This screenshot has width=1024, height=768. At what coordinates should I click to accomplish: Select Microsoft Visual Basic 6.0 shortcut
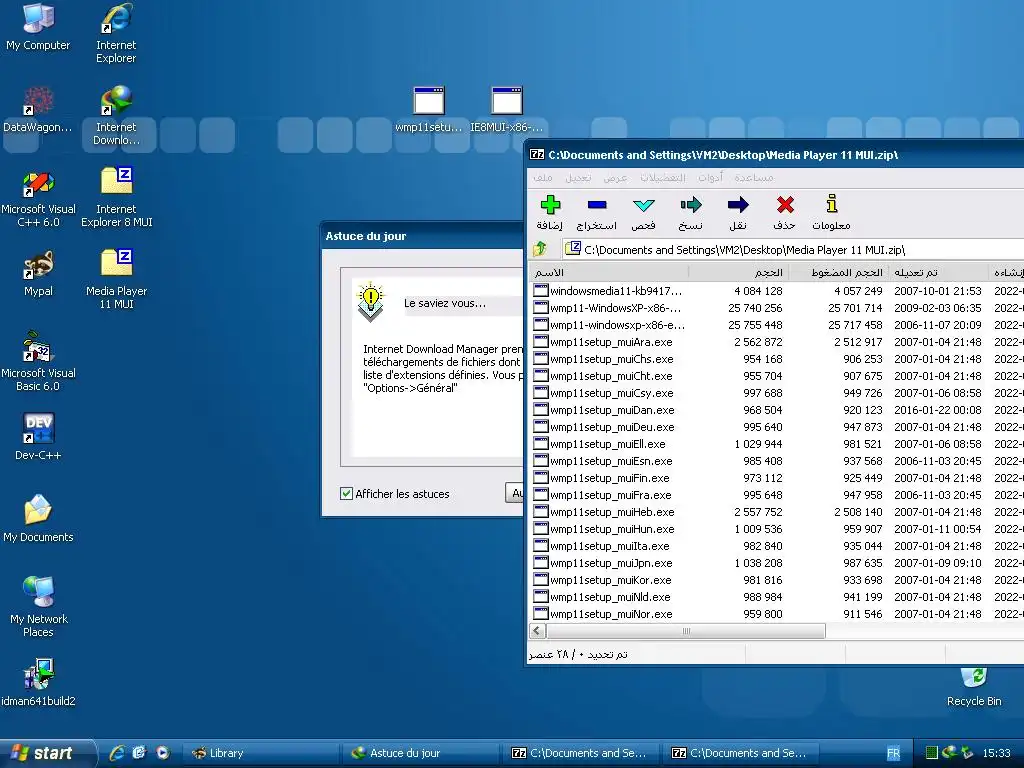point(38,361)
